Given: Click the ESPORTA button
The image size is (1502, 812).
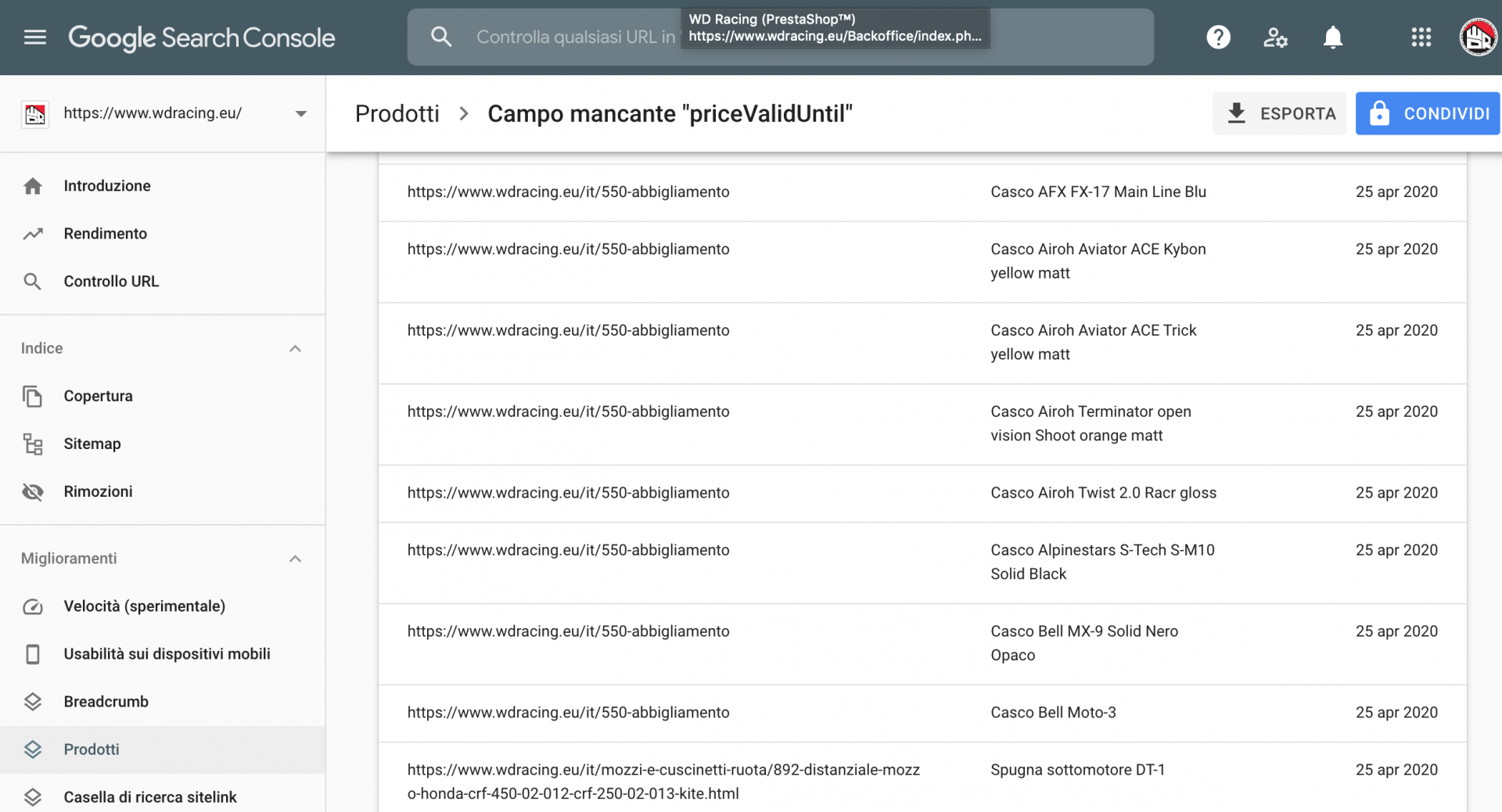Looking at the screenshot, I should pos(1279,113).
